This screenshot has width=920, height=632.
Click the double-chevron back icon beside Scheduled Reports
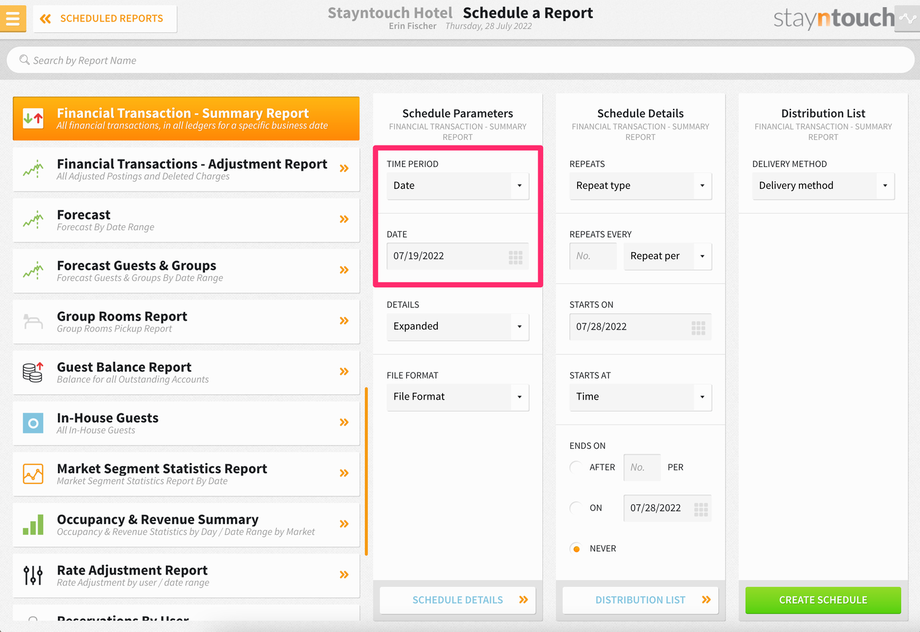pos(45,19)
